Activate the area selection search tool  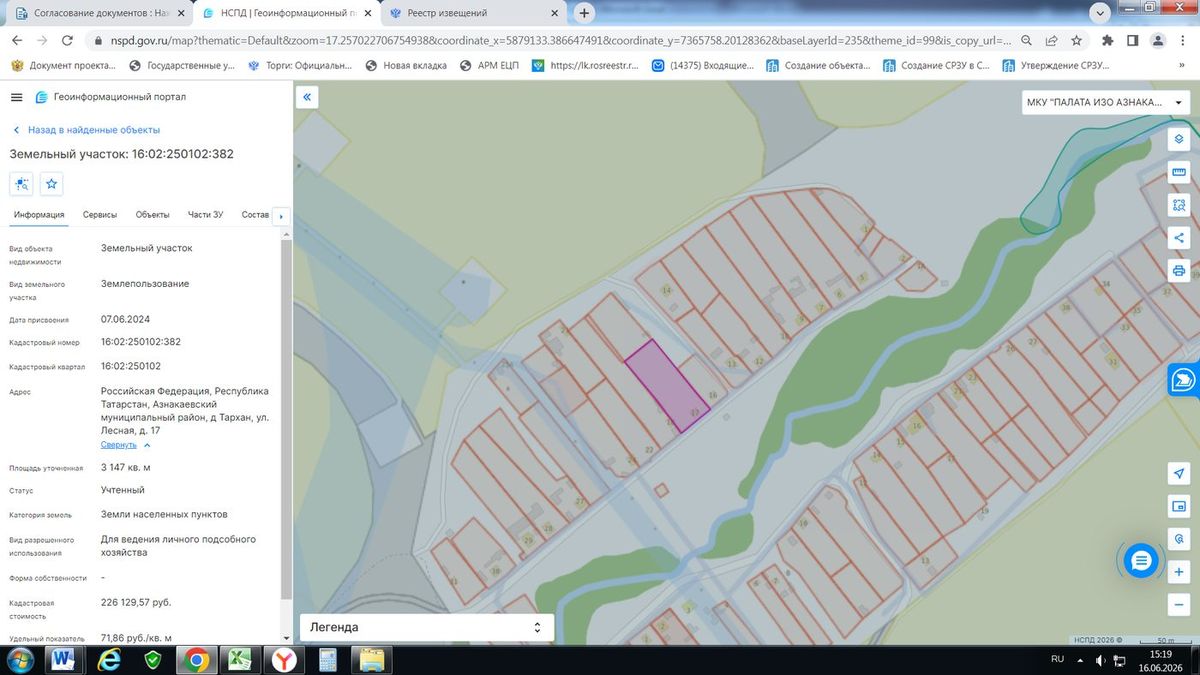(x=1178, y=205)
